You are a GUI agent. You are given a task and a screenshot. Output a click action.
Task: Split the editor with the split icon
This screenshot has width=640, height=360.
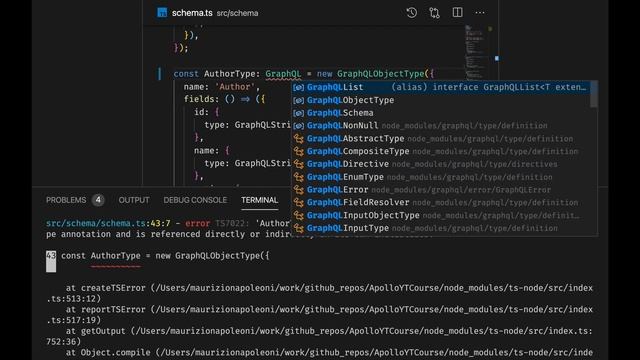[457, 13]
